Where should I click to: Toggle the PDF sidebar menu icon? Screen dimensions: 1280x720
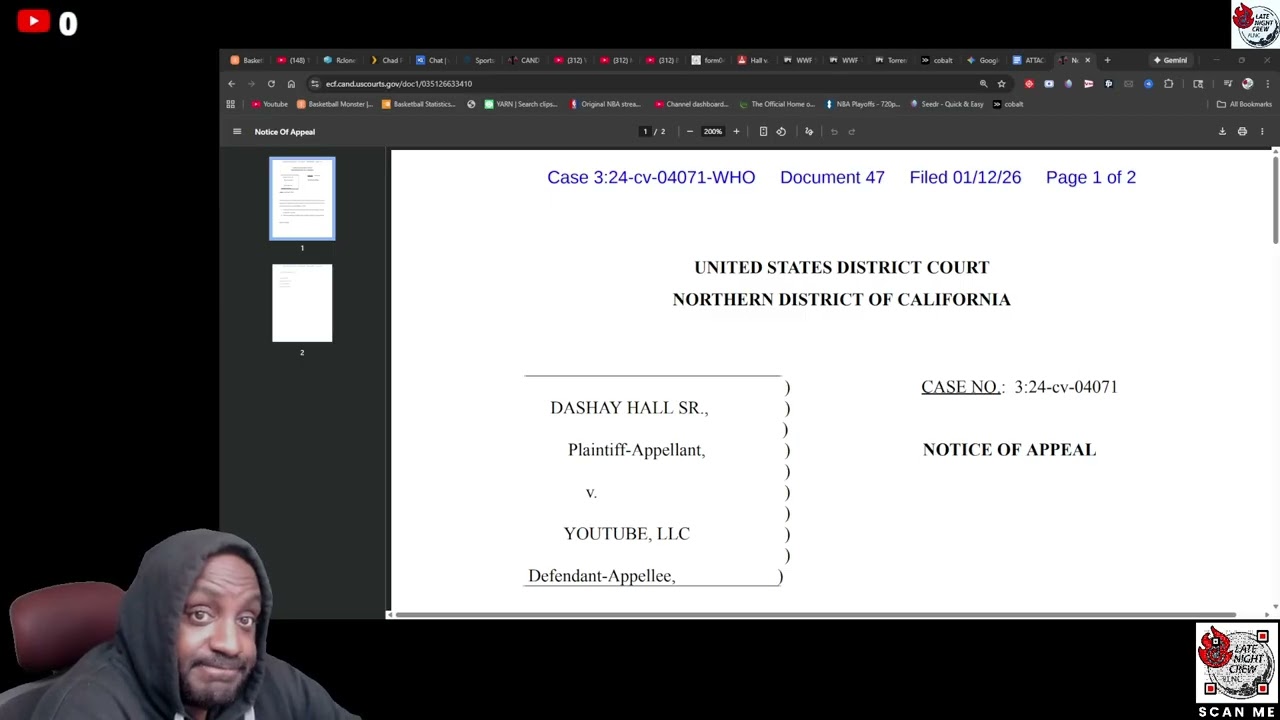[237, 132]
